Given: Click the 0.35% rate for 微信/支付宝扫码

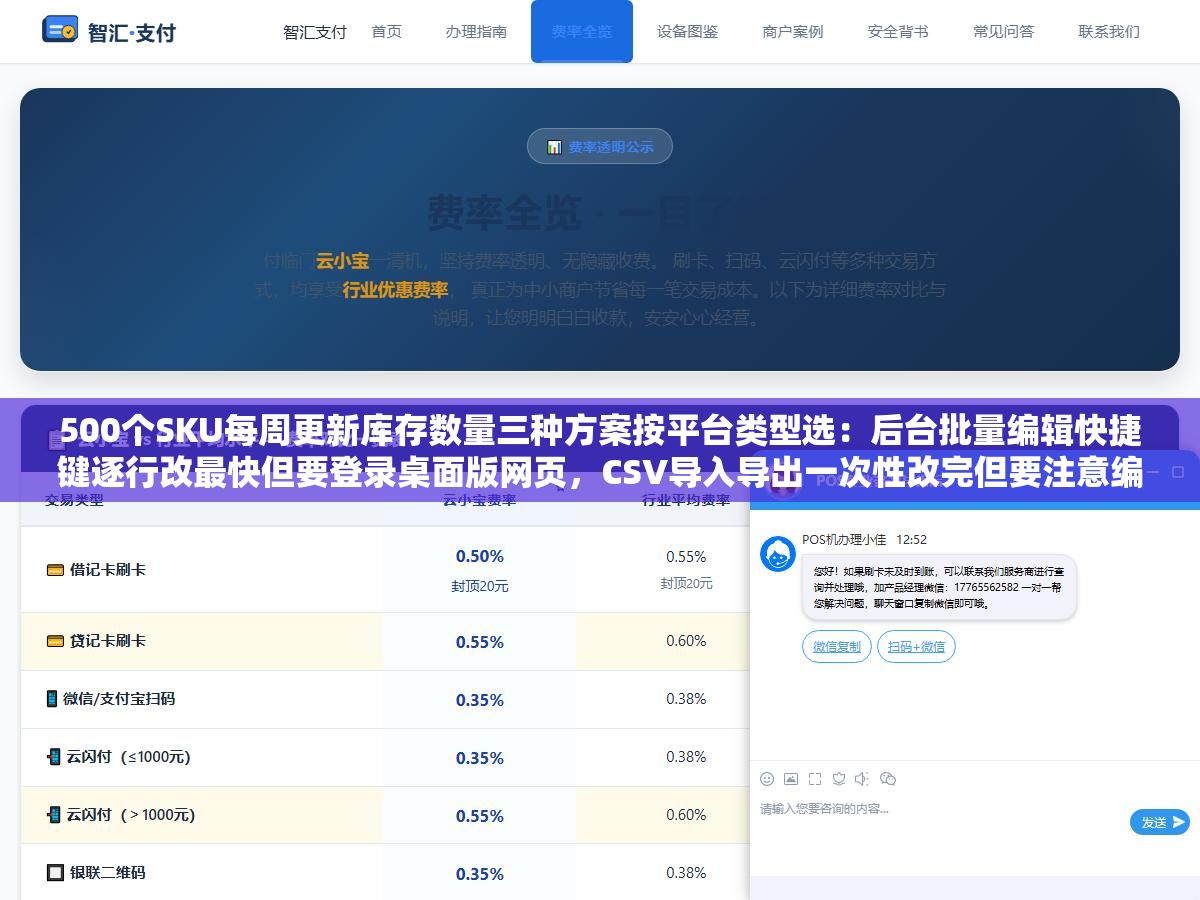Looking at the screenshot, I should (480, 700).
